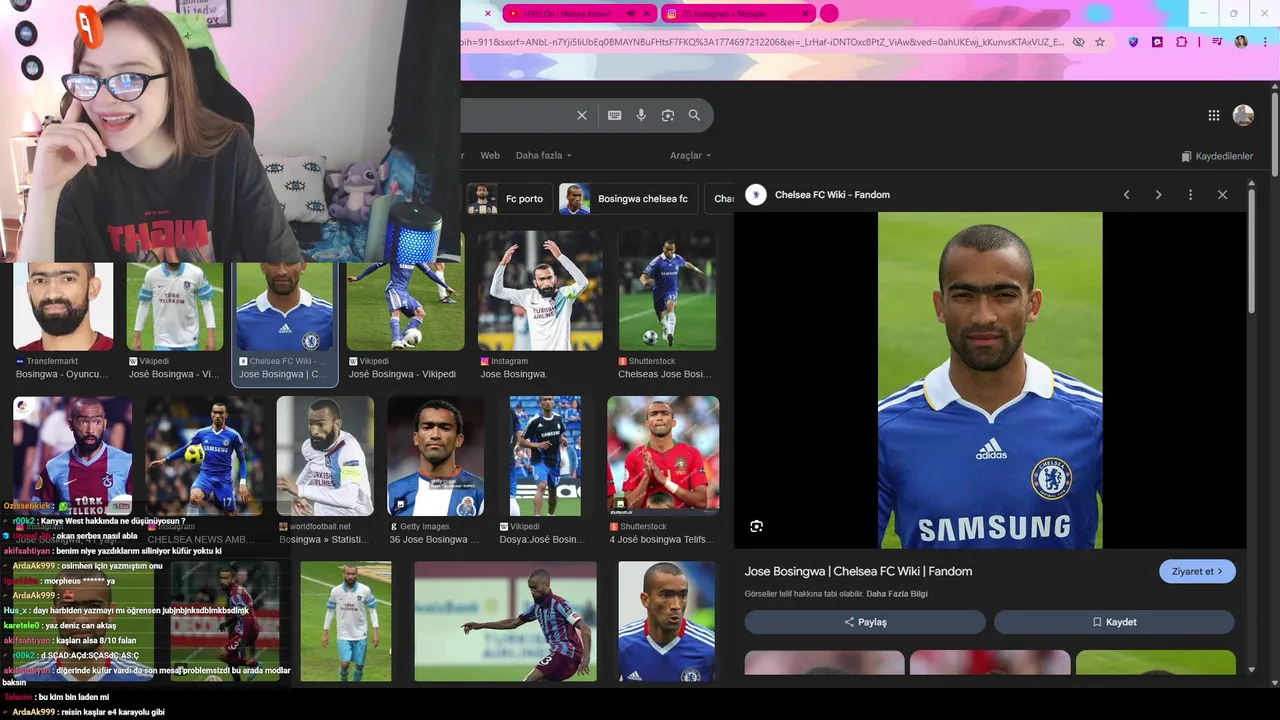Open the Chrome three-dot menu
This screenshot has height=720, width=1280.
point(1263,42)
